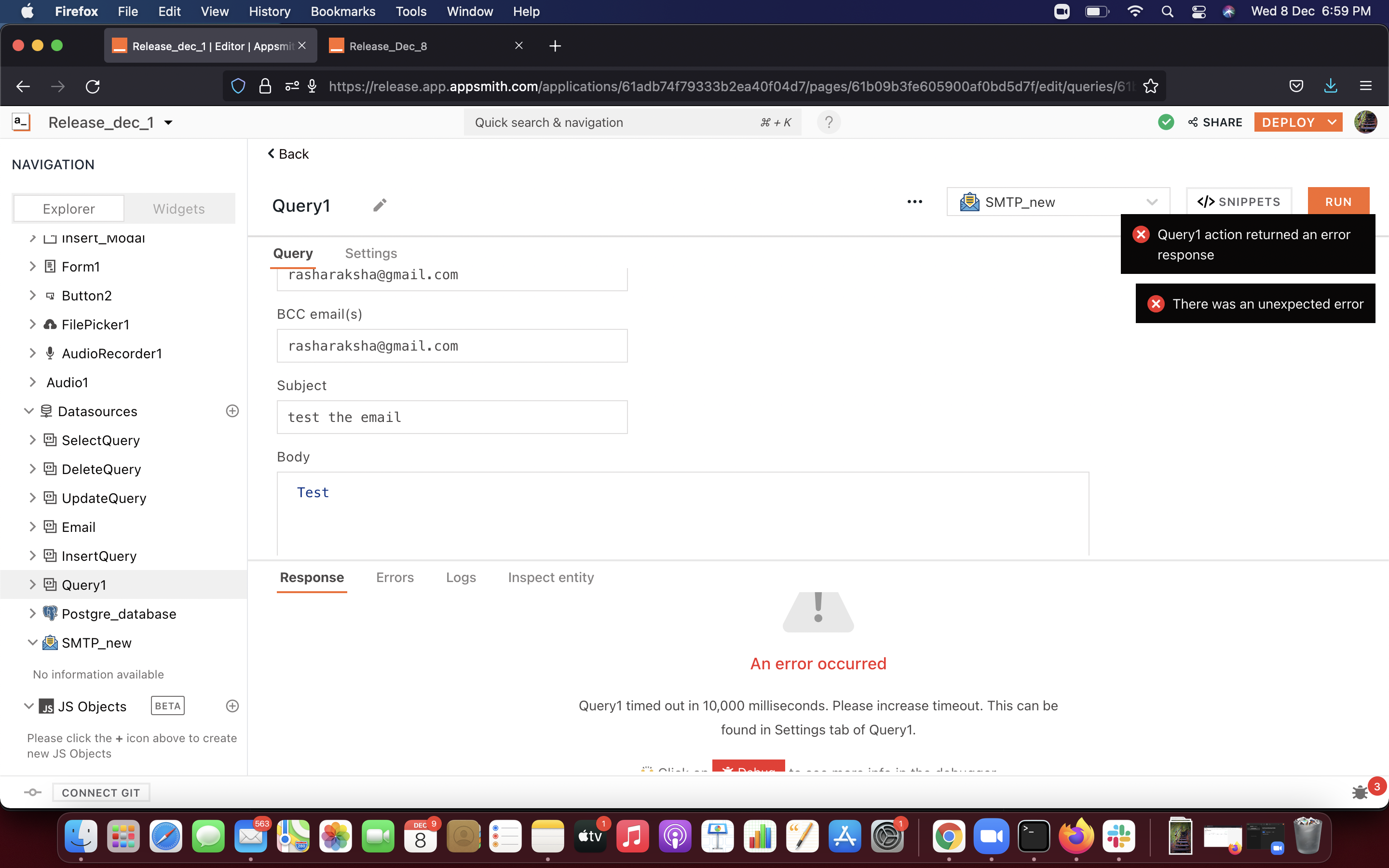This screenshot has width=1389, height=868.
Task: Collapse the JS Objects section
Action: (x=29, y=706)
